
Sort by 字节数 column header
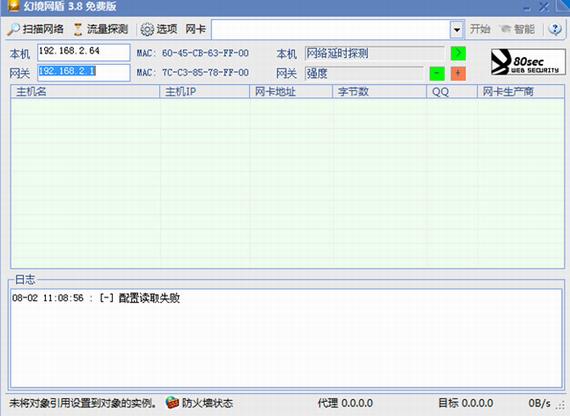pyautogui.click(x=380, y=92)
